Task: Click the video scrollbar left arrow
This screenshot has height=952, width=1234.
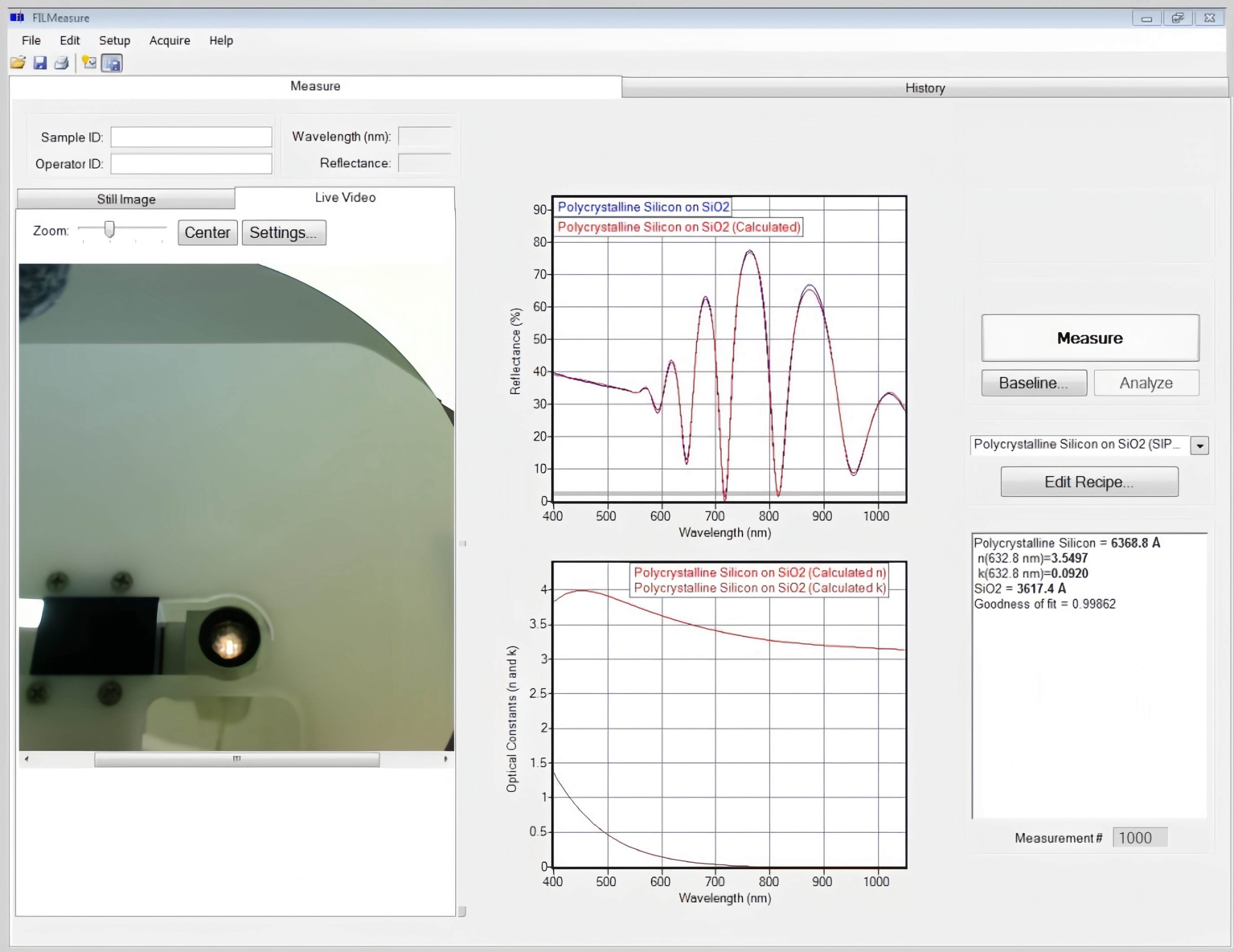Action: (x=27, y=760)
